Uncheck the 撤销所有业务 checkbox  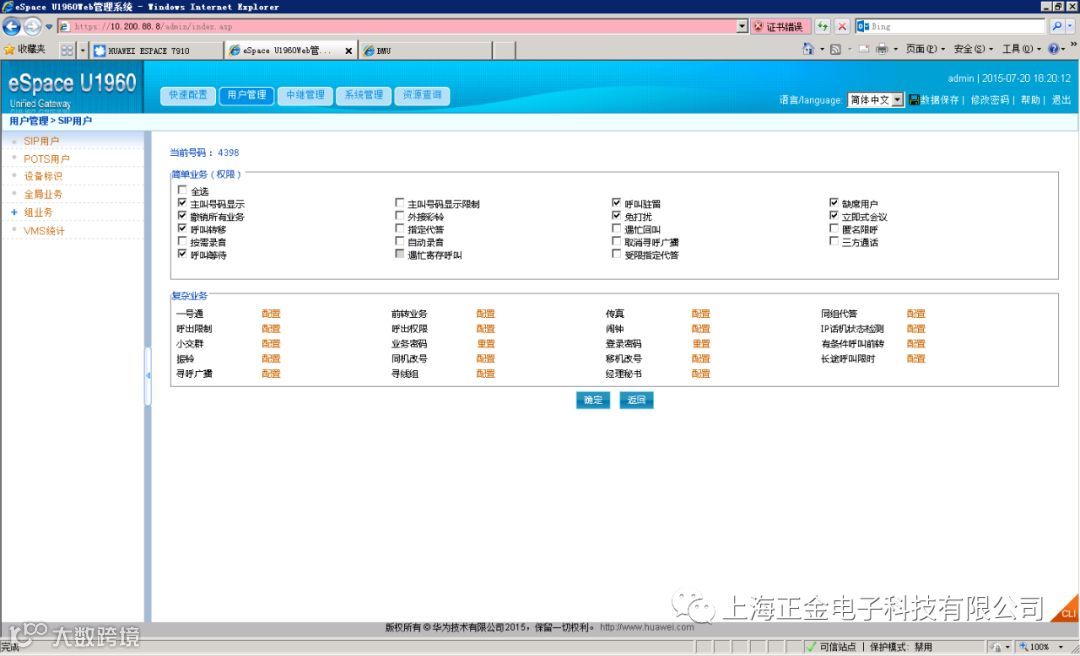point(182,216)
